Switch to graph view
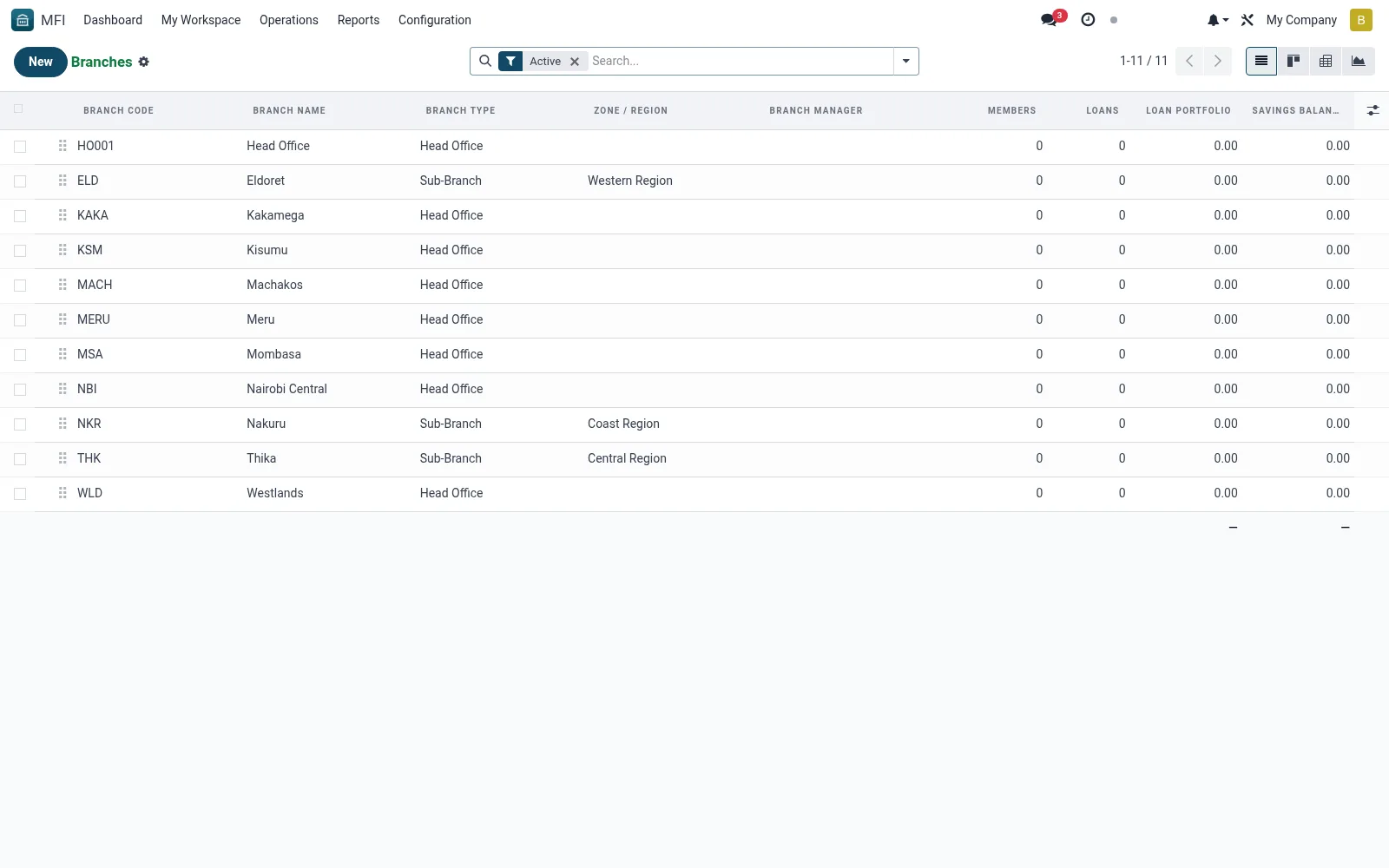Viewport: 1389px width, 868px height. coord(1358,61)
